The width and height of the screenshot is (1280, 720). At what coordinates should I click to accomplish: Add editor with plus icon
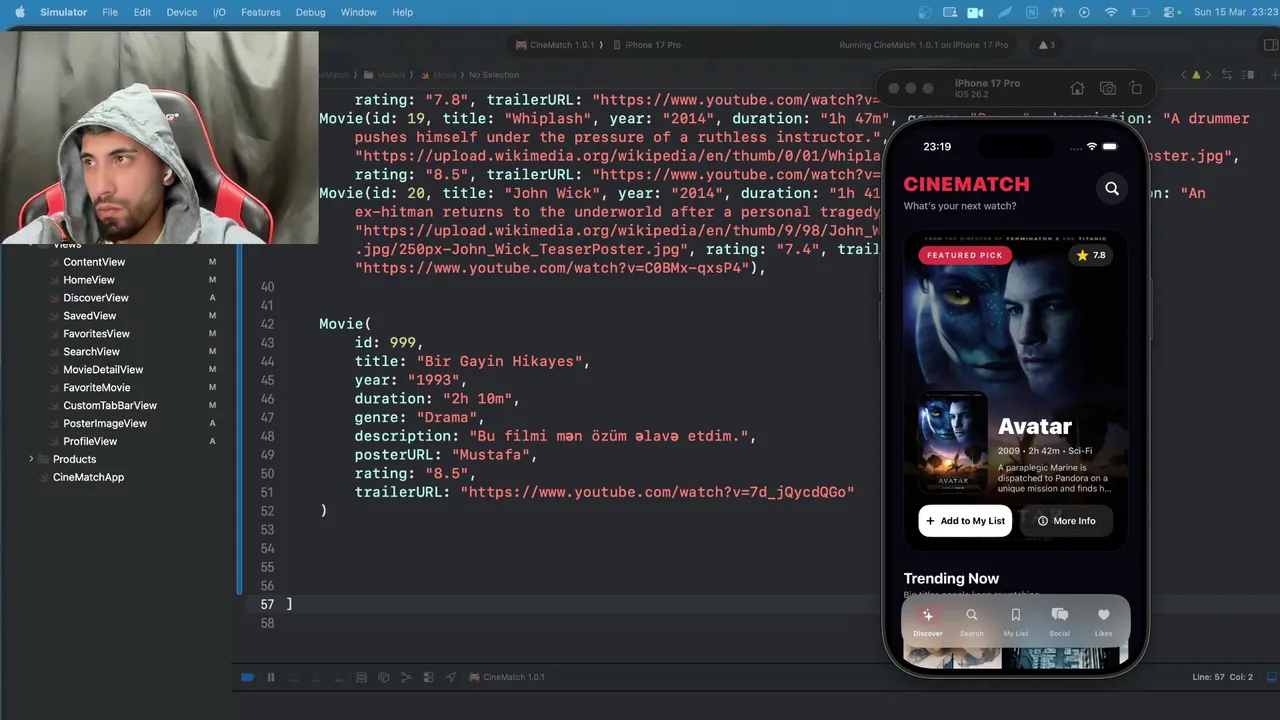pyautogui.click(x=1273, y=75)
